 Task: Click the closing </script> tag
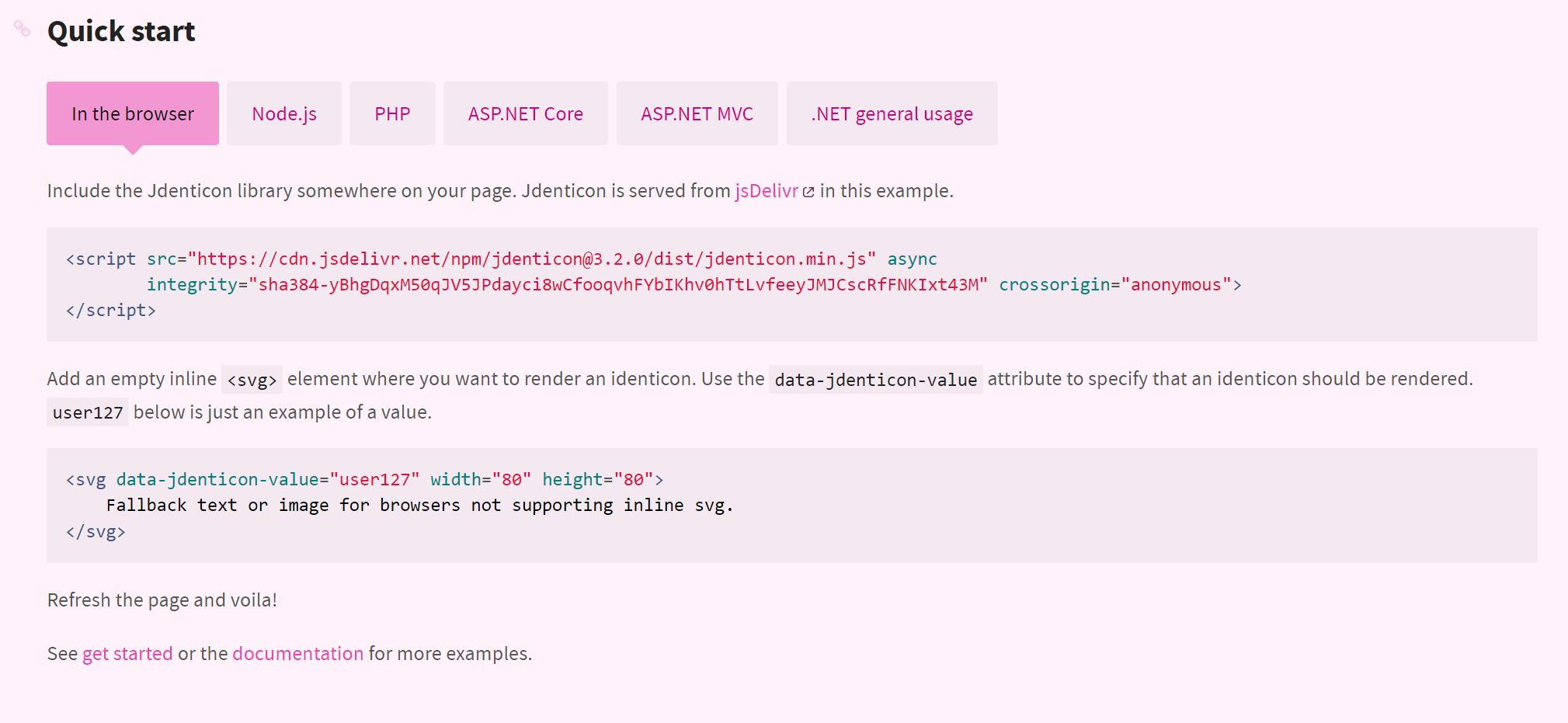tap(111, 311)
